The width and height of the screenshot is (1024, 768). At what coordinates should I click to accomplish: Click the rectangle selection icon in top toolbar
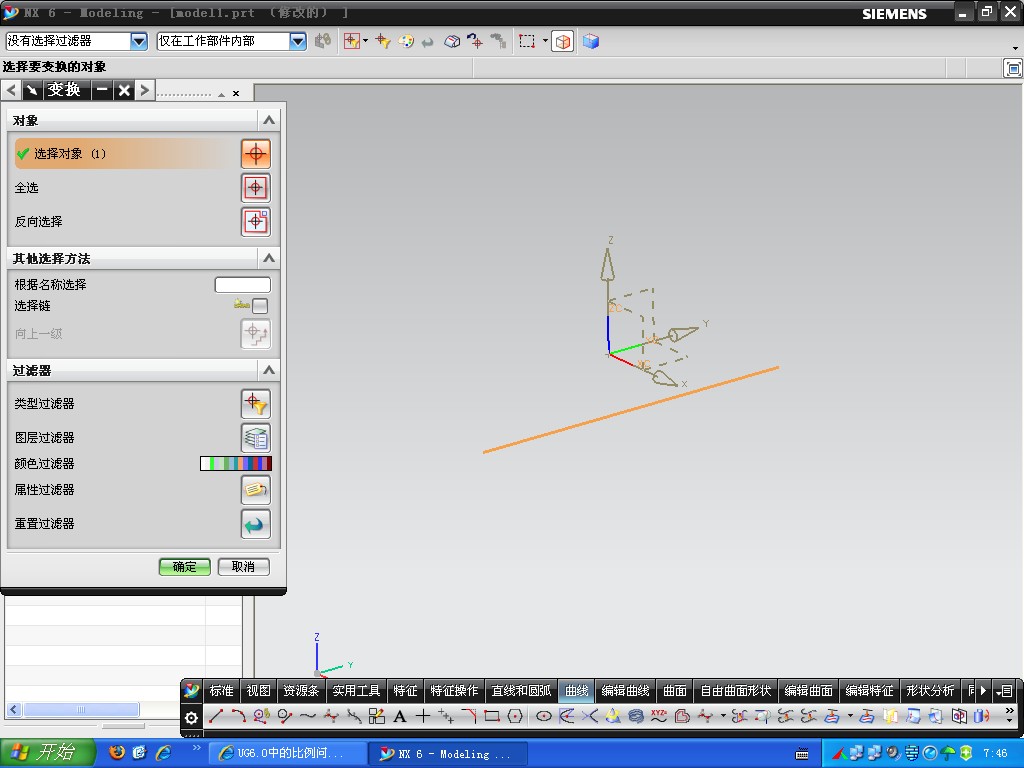527,41
